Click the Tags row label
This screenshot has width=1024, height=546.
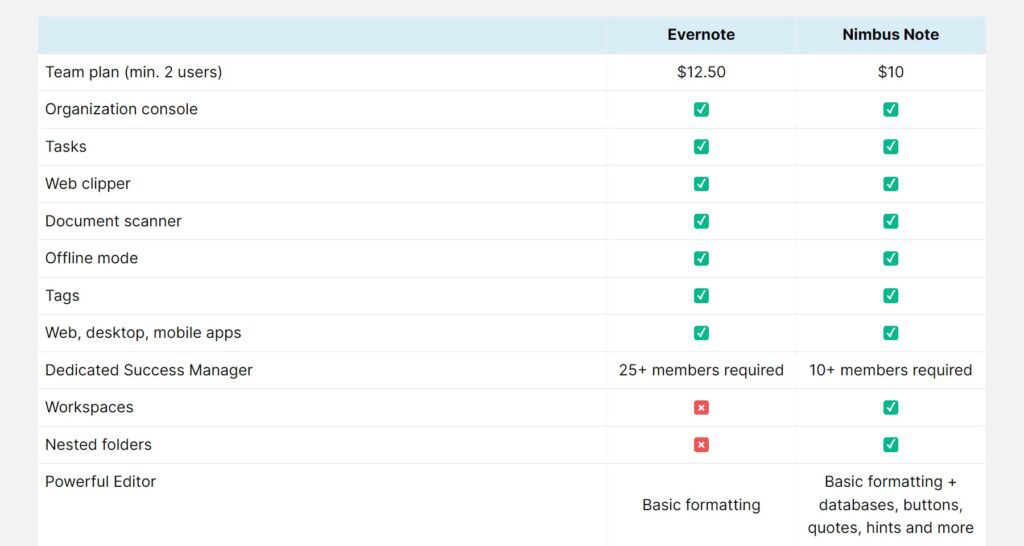[x=62, y=296]
